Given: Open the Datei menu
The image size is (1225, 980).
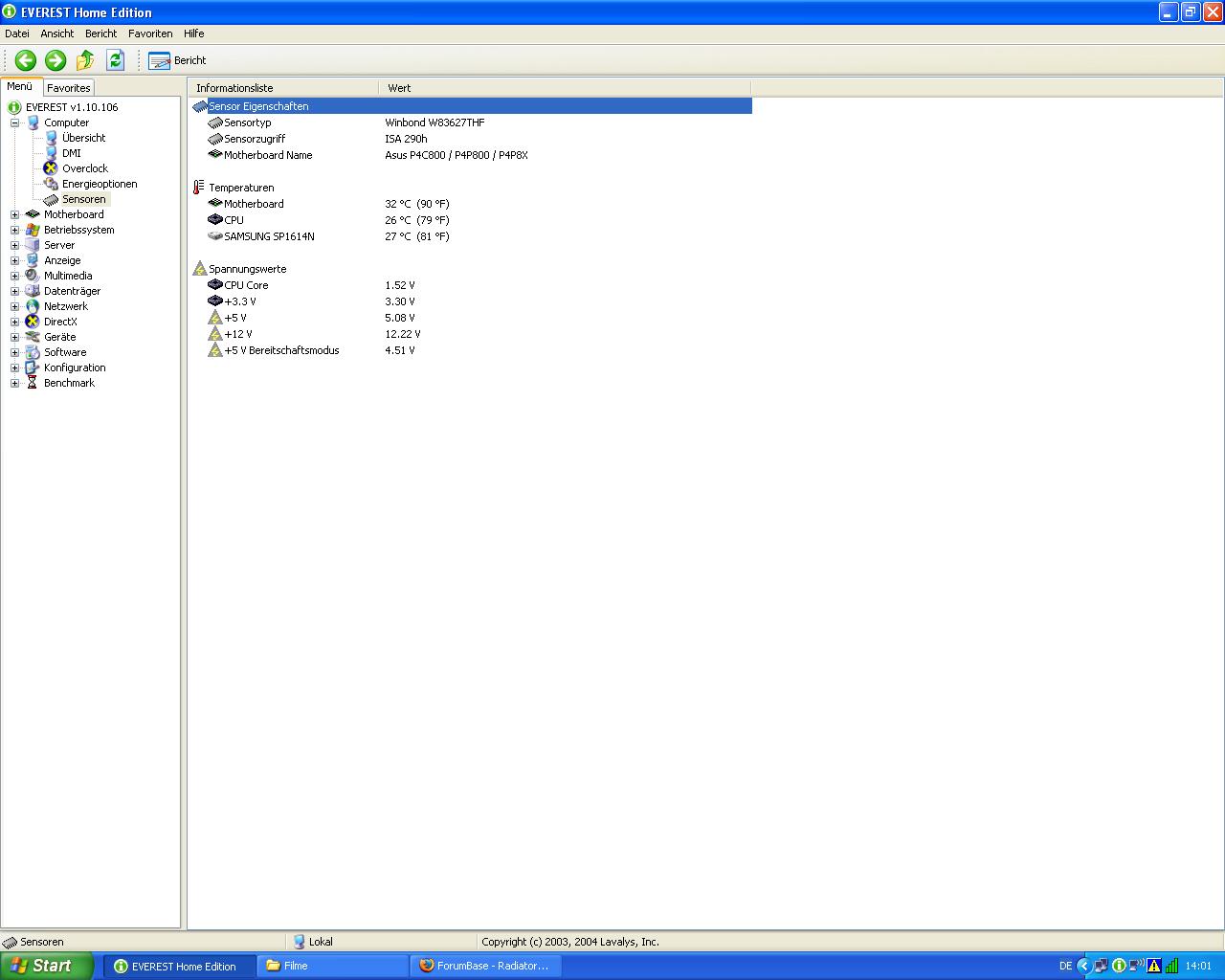Looking at the screenshot, I should (x=17, y=33).
